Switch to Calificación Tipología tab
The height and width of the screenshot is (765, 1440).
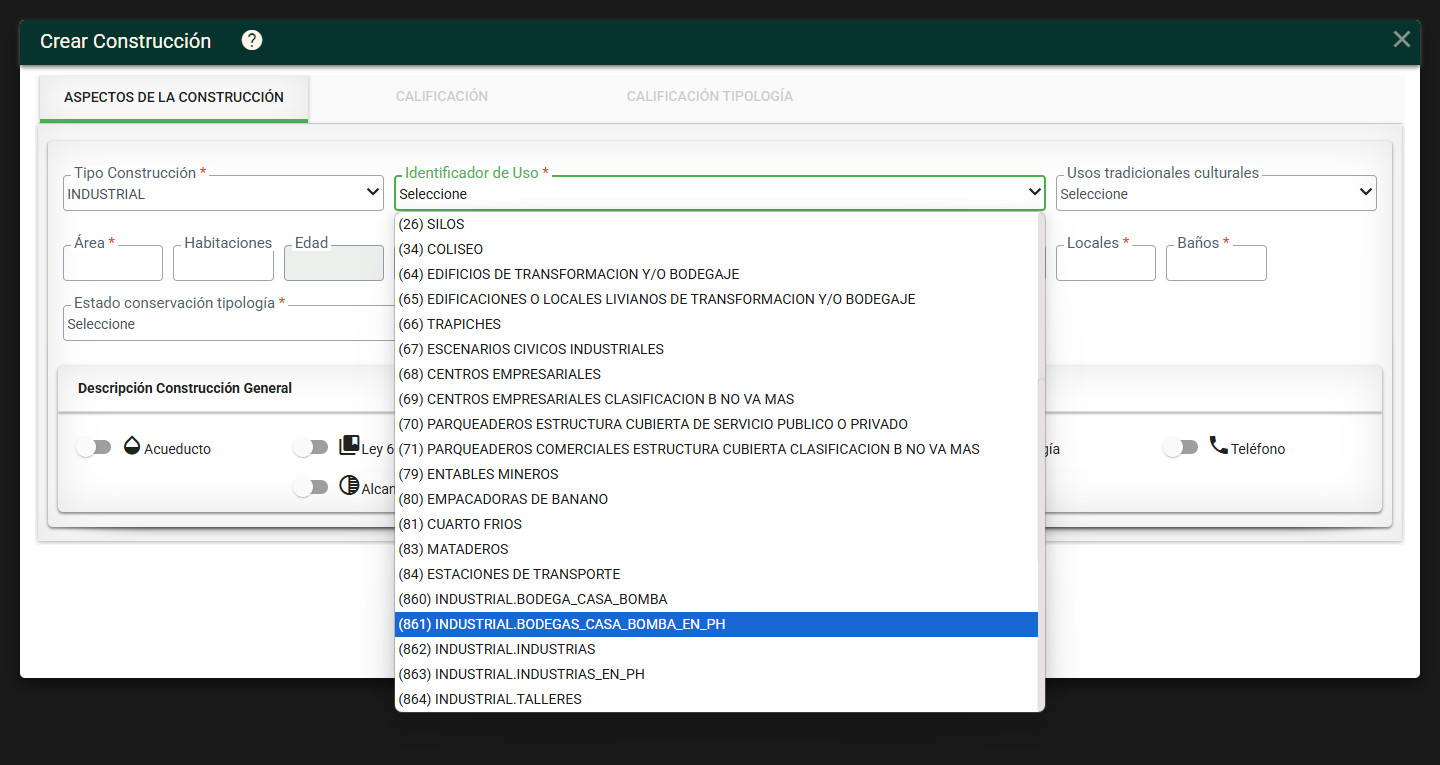(710, 97)
